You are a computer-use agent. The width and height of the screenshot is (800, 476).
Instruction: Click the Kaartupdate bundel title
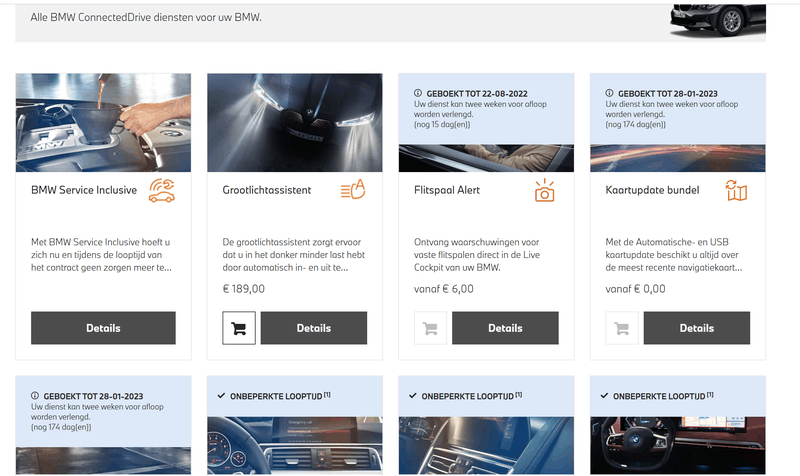(652, 190)
